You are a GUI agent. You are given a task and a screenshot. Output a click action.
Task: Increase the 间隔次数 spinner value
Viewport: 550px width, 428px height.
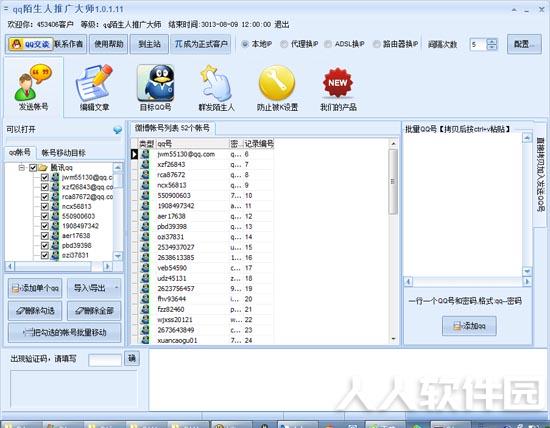point(492,41)
